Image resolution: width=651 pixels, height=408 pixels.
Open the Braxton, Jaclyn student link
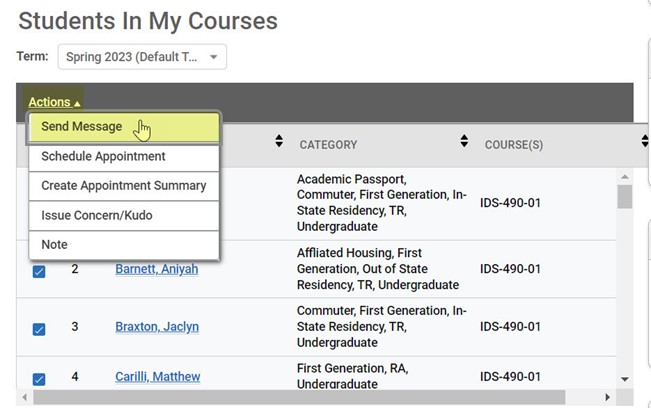[156, 327]
